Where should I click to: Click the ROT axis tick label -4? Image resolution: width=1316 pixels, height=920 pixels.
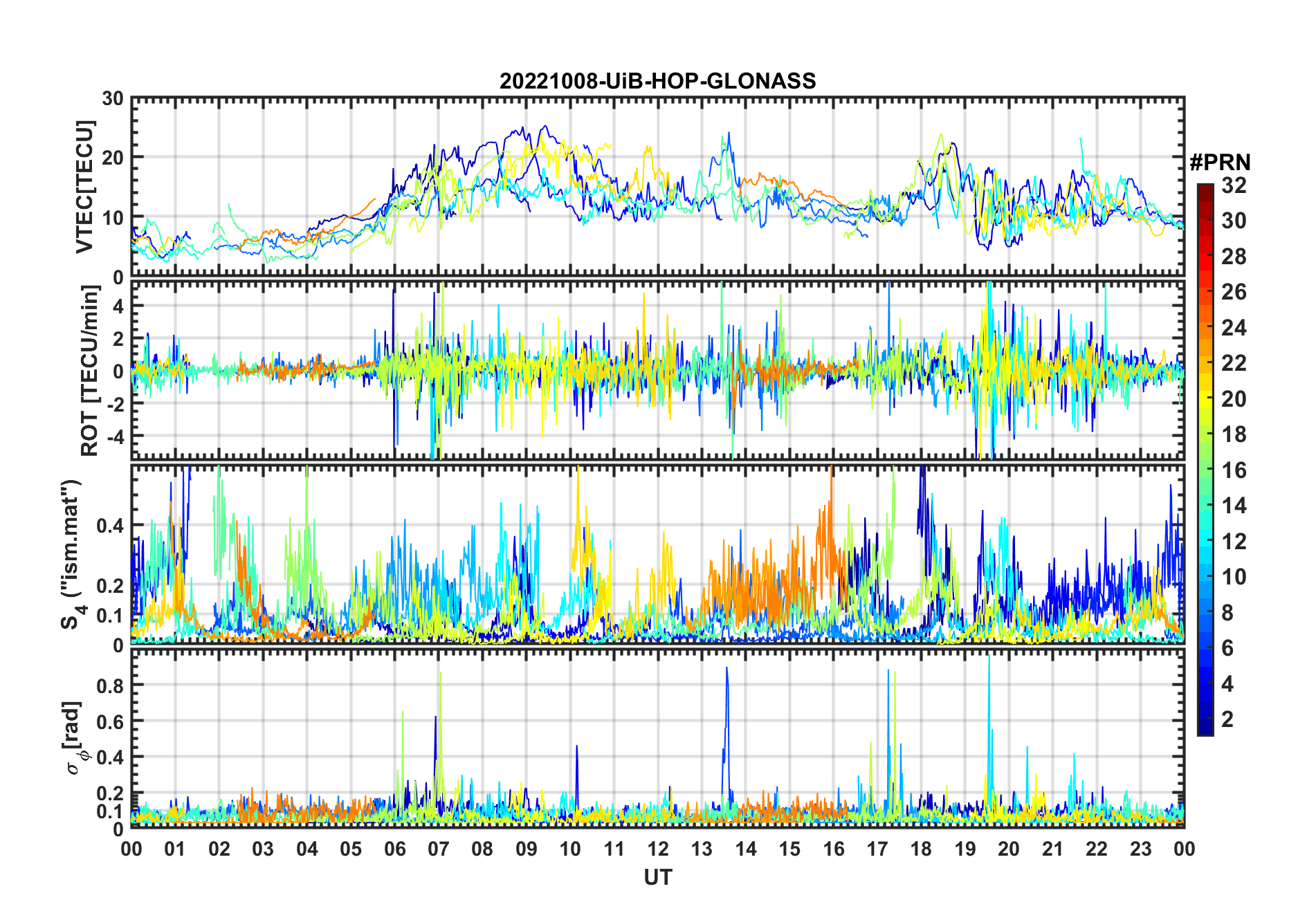coord(114,437)
